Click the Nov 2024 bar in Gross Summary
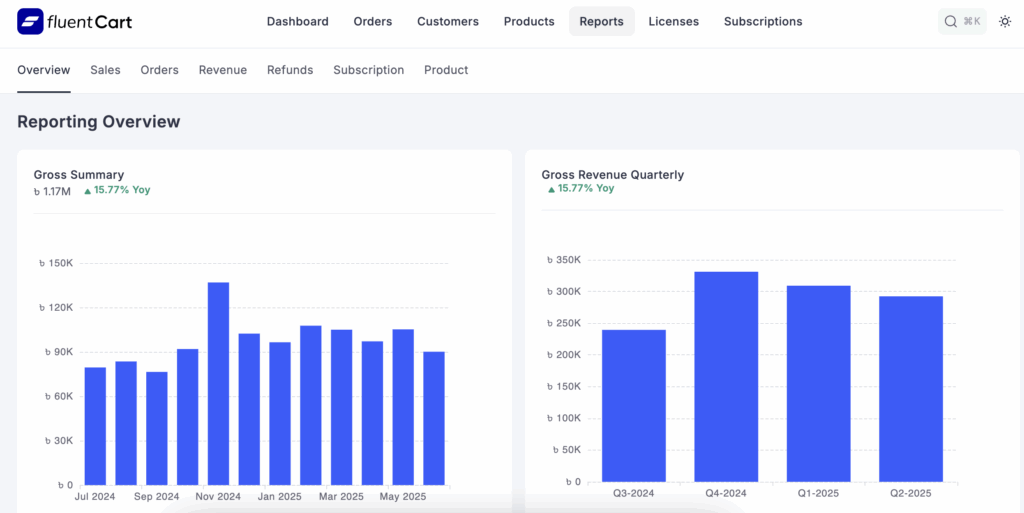This screenshot has width=1024, height=513. pos(218,385)
